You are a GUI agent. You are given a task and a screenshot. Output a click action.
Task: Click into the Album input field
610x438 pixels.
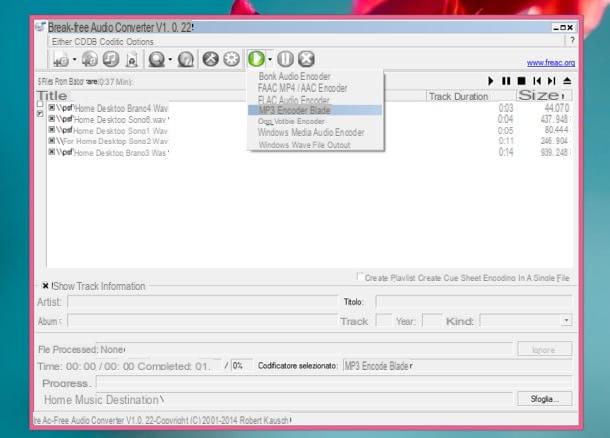(x=202, y=321)
